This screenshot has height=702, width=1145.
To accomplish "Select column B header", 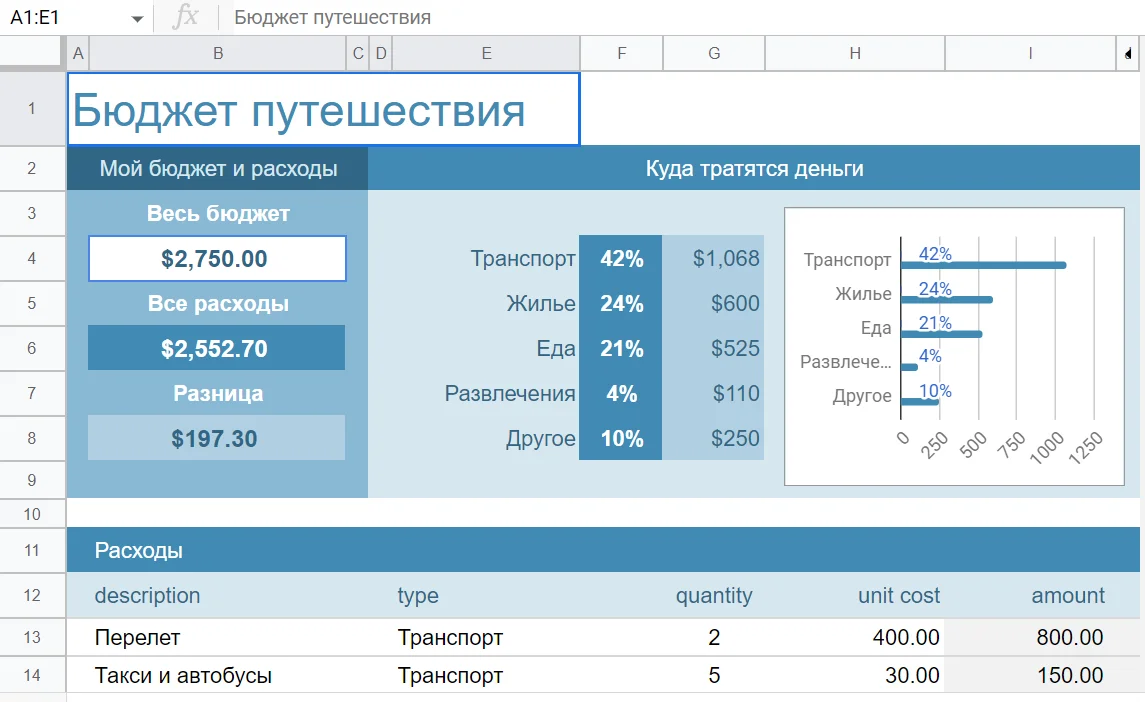I will pos(218,54).
